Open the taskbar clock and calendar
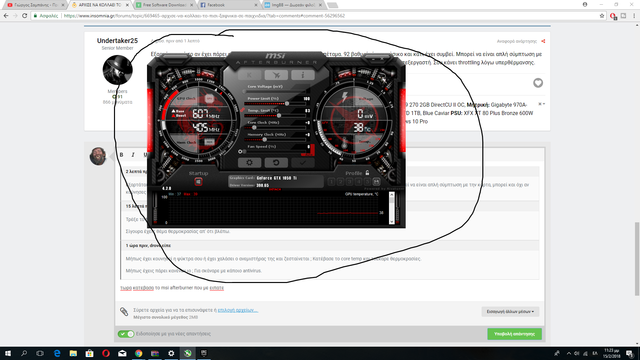Image resolution: width=640 pixels, height=360 pixels. pos(611,353)
